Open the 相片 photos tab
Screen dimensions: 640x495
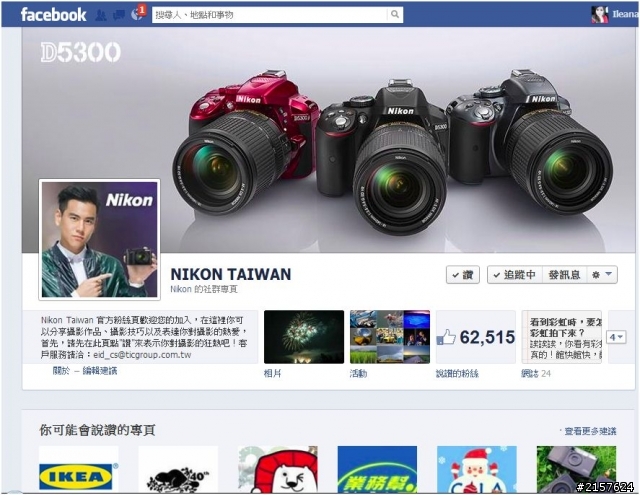272,373
